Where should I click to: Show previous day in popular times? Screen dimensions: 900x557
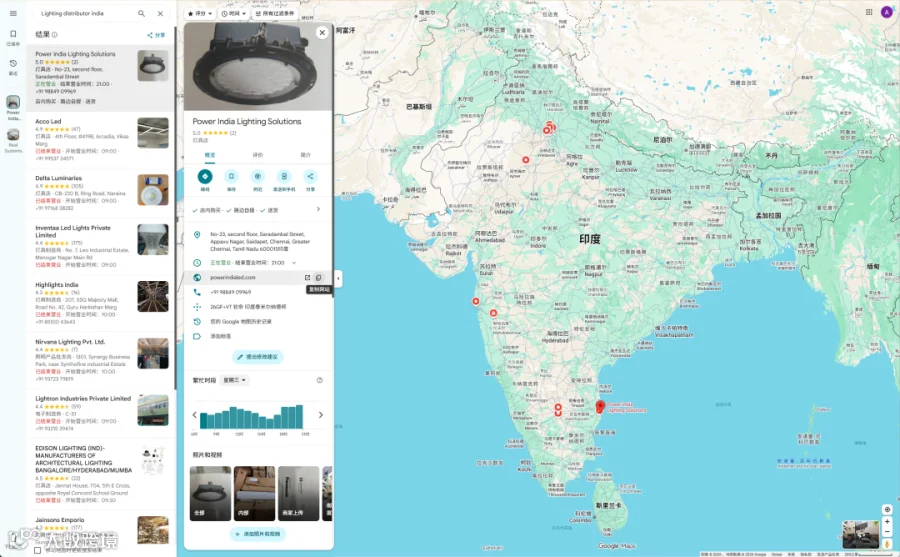click(195, 415)
